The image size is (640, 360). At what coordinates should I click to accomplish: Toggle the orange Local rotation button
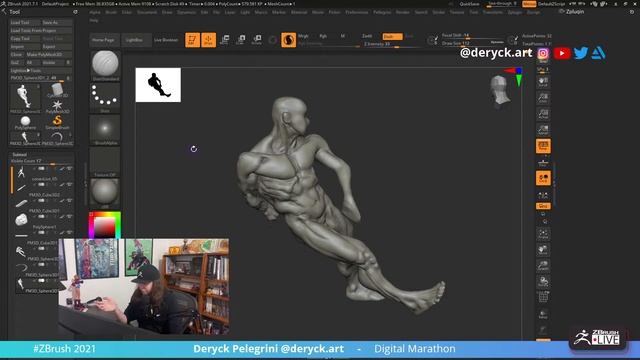point(543,178)
